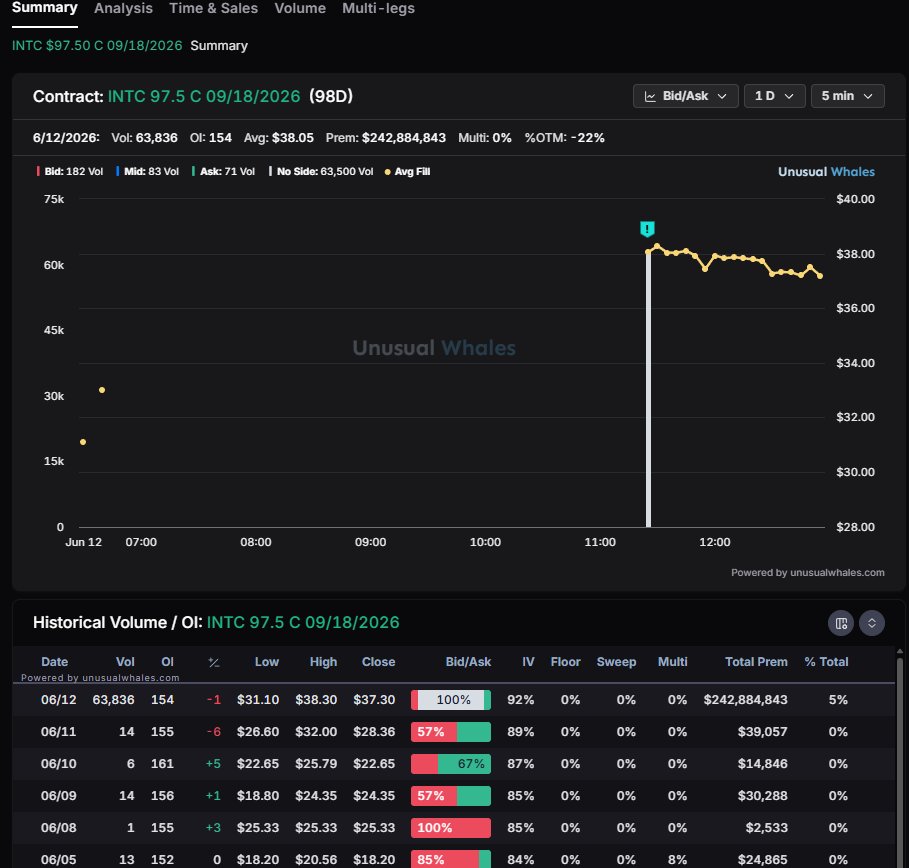This screenshot has height=868, width=909.
Task: Click the INTC $97.50 C 09/18/2026 breadcrumb link
Action: click(97, 46)
